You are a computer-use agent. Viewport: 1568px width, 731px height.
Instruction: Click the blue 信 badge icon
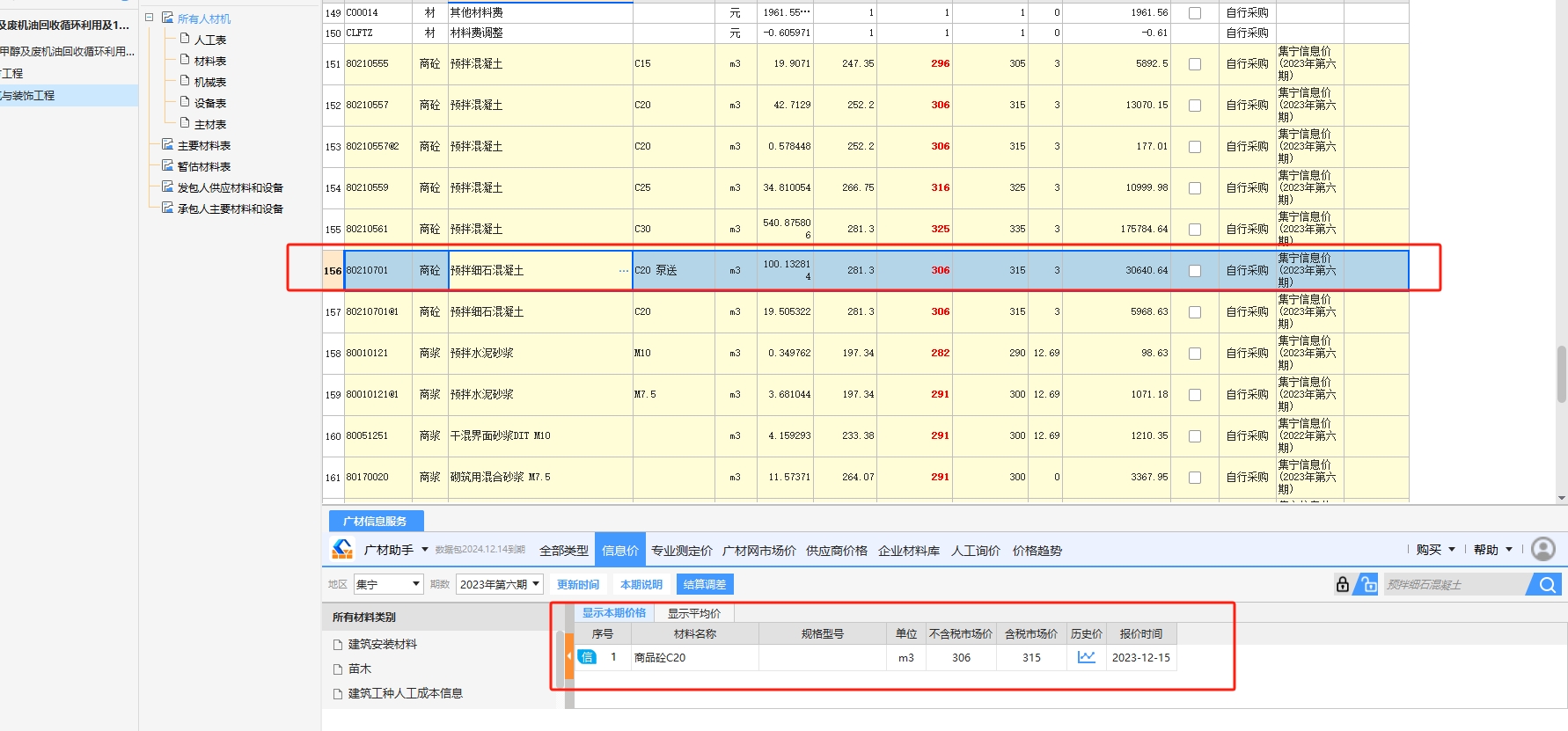pos(587,657)
